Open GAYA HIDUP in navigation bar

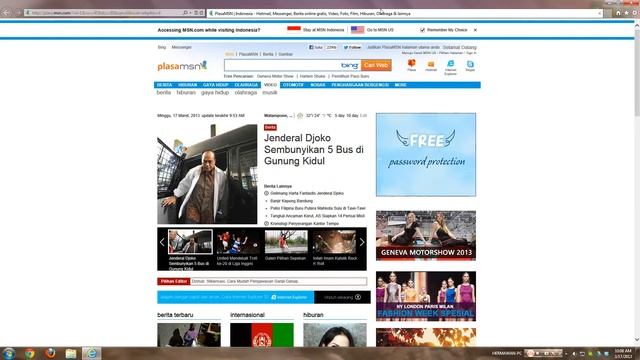pyautogui.click(x=216, y=85)
